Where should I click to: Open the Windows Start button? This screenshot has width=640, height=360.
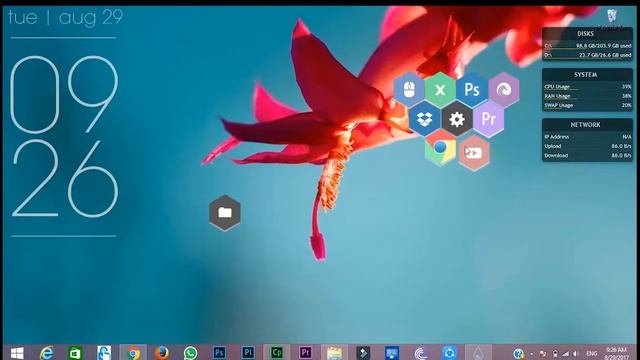pos(17,353)
